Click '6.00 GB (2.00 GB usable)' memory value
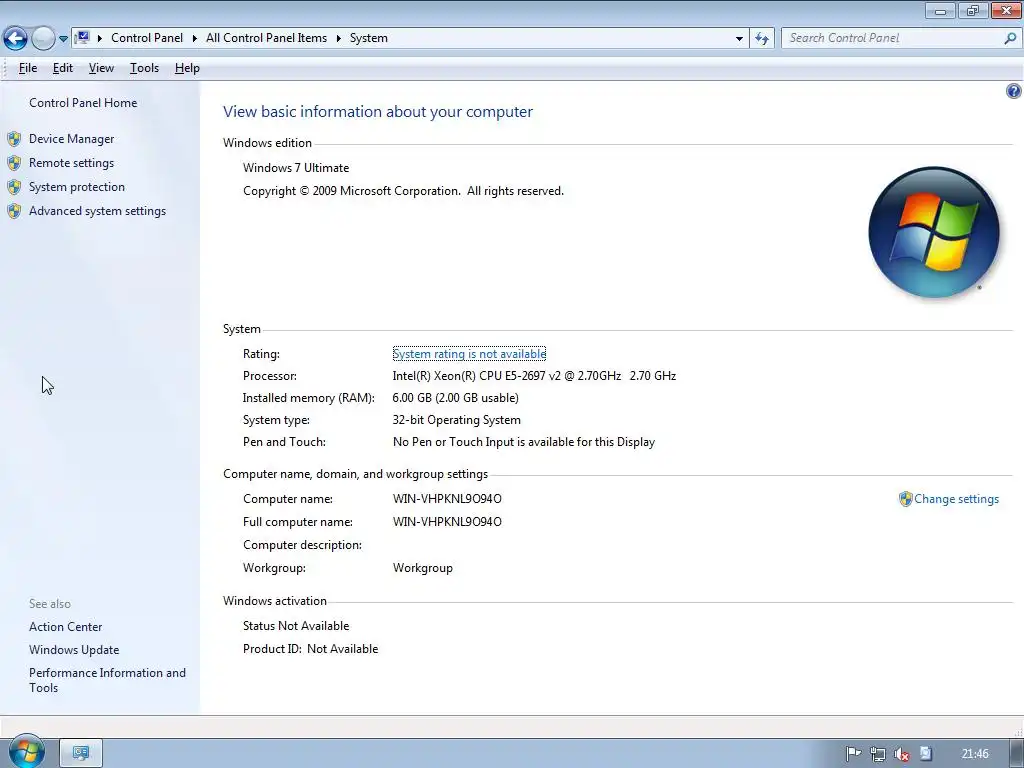This screenshot has height=768, width=1024. click(455, 398)
